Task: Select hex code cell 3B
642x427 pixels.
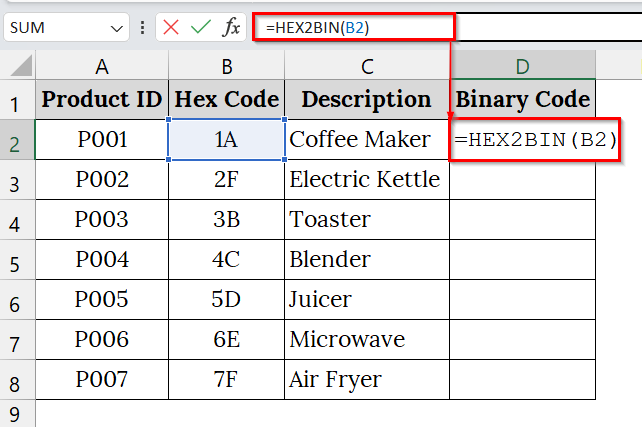Action: coord(226,220)
